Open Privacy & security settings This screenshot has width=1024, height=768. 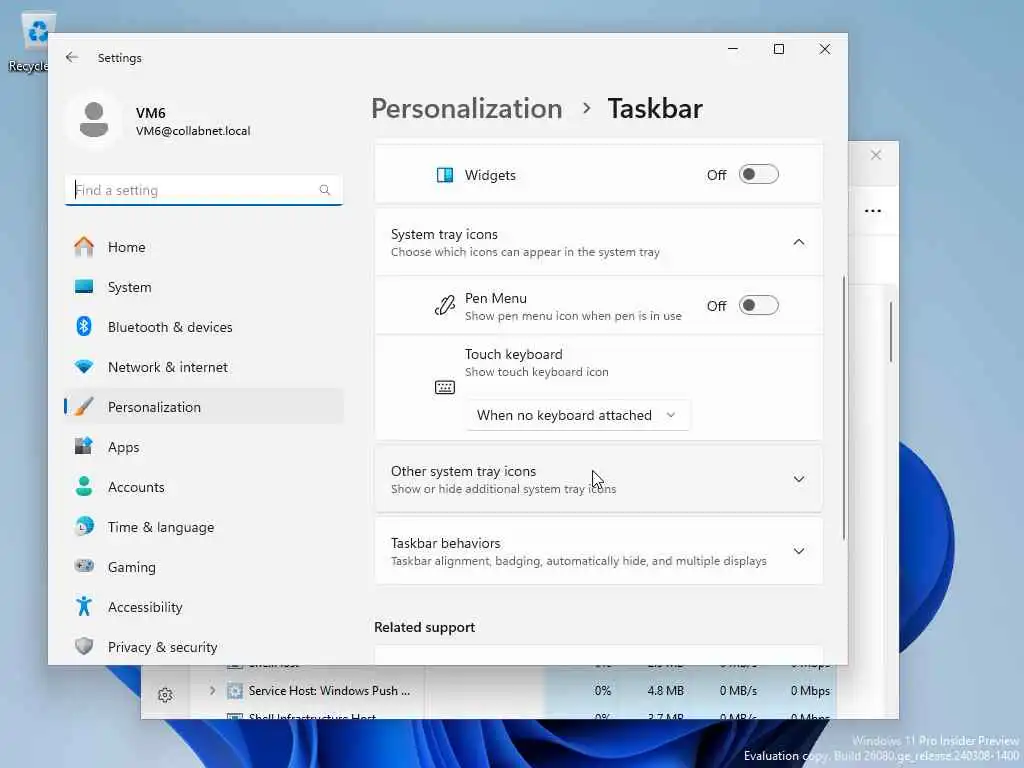click(x=204, y=647)
